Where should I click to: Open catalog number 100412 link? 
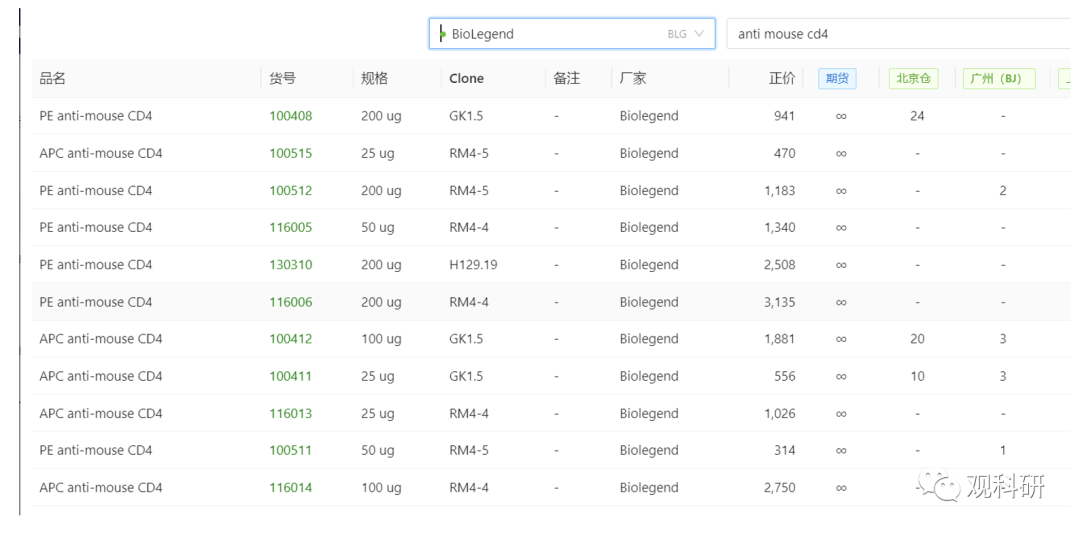290,339
